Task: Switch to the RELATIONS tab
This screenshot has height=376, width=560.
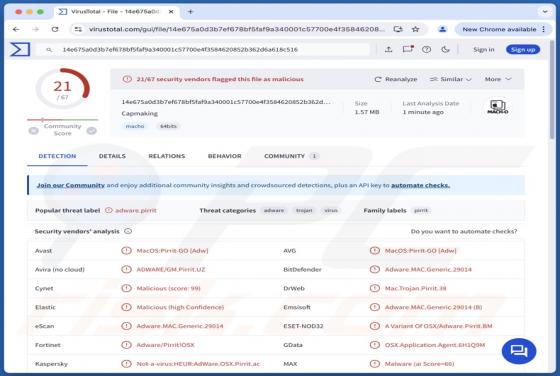Action: [x=167, y=156]
